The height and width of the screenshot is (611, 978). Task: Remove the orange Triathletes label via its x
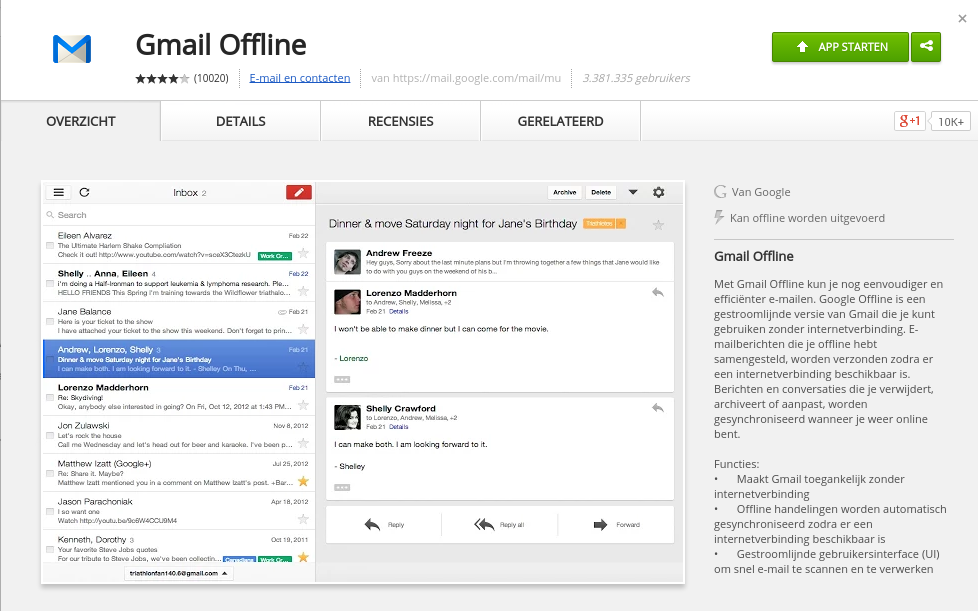point(621,223)
